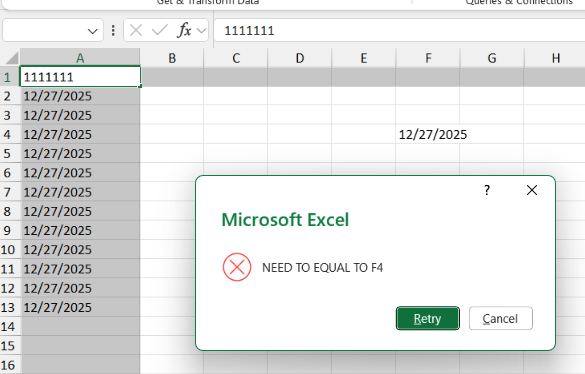Click the NEED TO EQUAL TO F4 message
Screen dimensions: 585x374
(323, 268)
